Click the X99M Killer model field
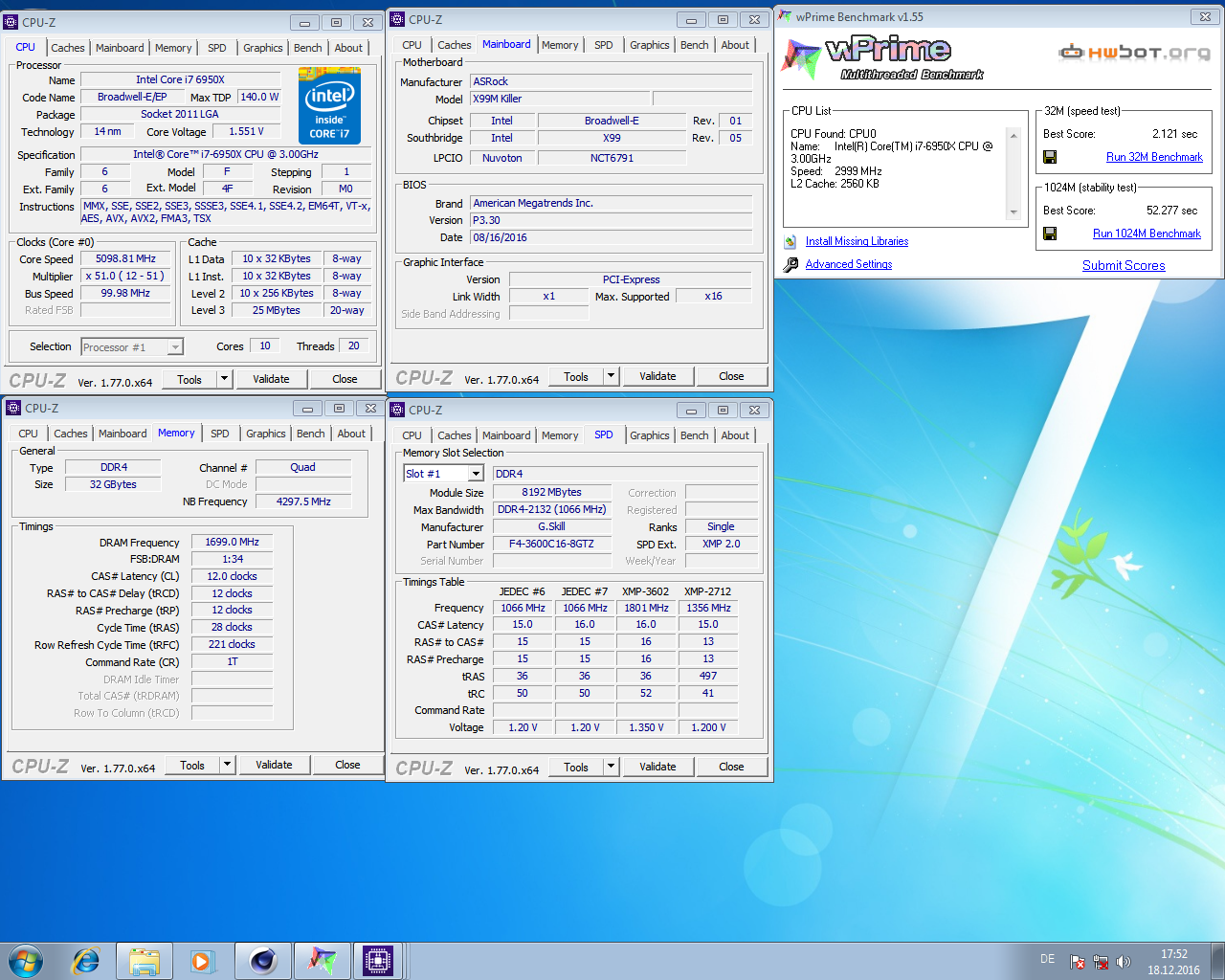This screenshot has height=980, width=1225. (x=559, y=99)
